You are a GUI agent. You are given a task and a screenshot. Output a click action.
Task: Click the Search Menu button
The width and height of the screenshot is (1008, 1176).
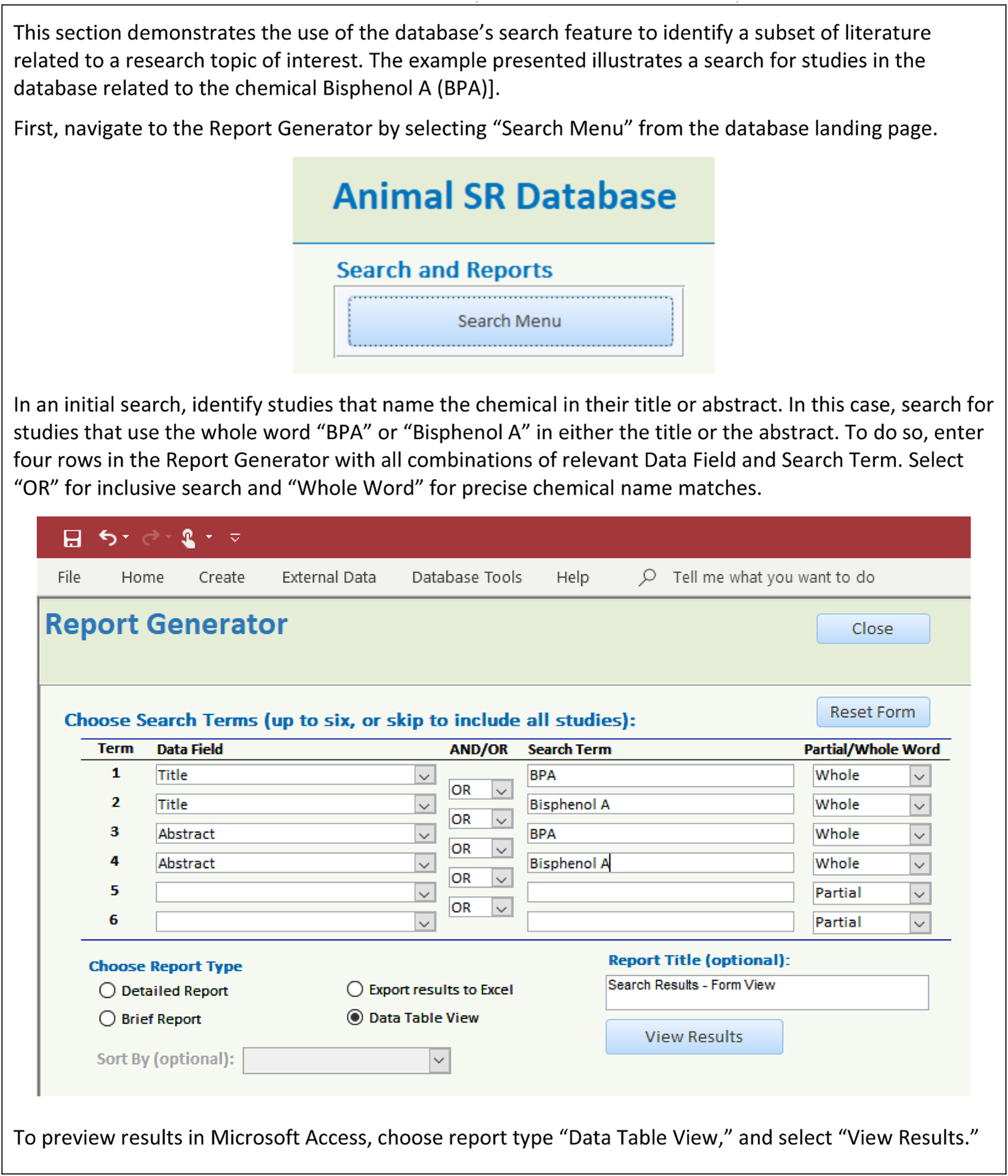coord(510,321)
